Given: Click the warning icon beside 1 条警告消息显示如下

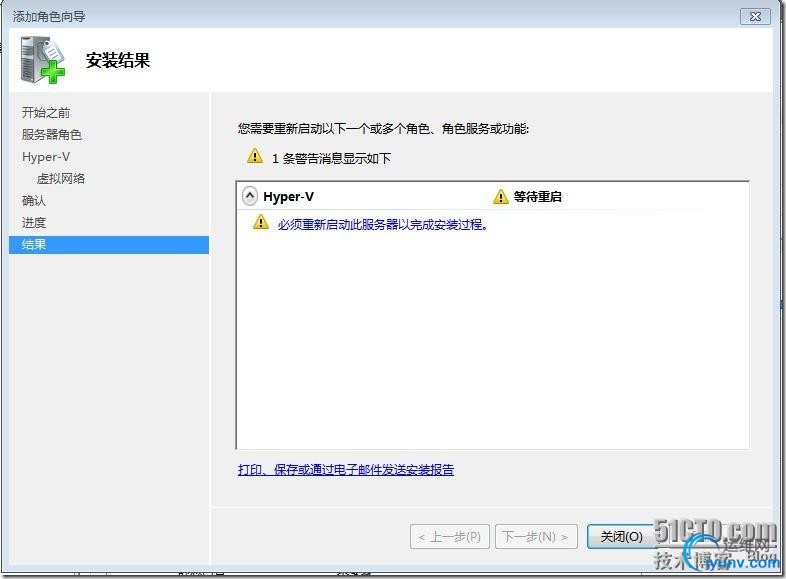Looking at the screenshot, I should tap(255, 156).
